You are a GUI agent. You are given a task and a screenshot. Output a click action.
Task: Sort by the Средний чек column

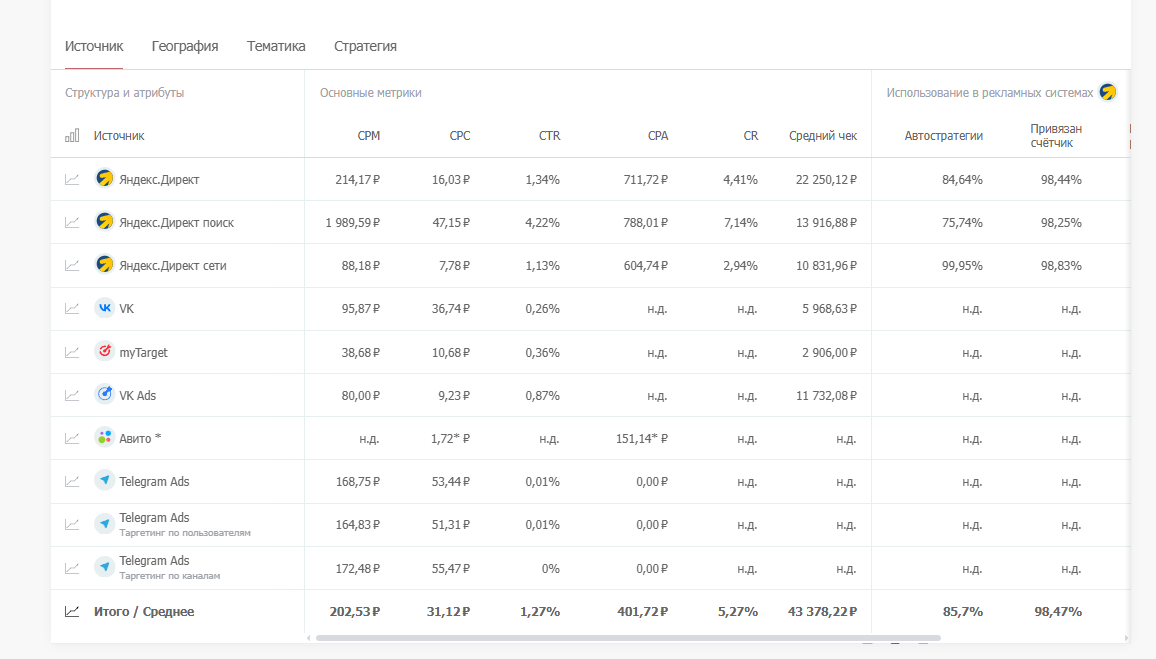coord(822,136)
